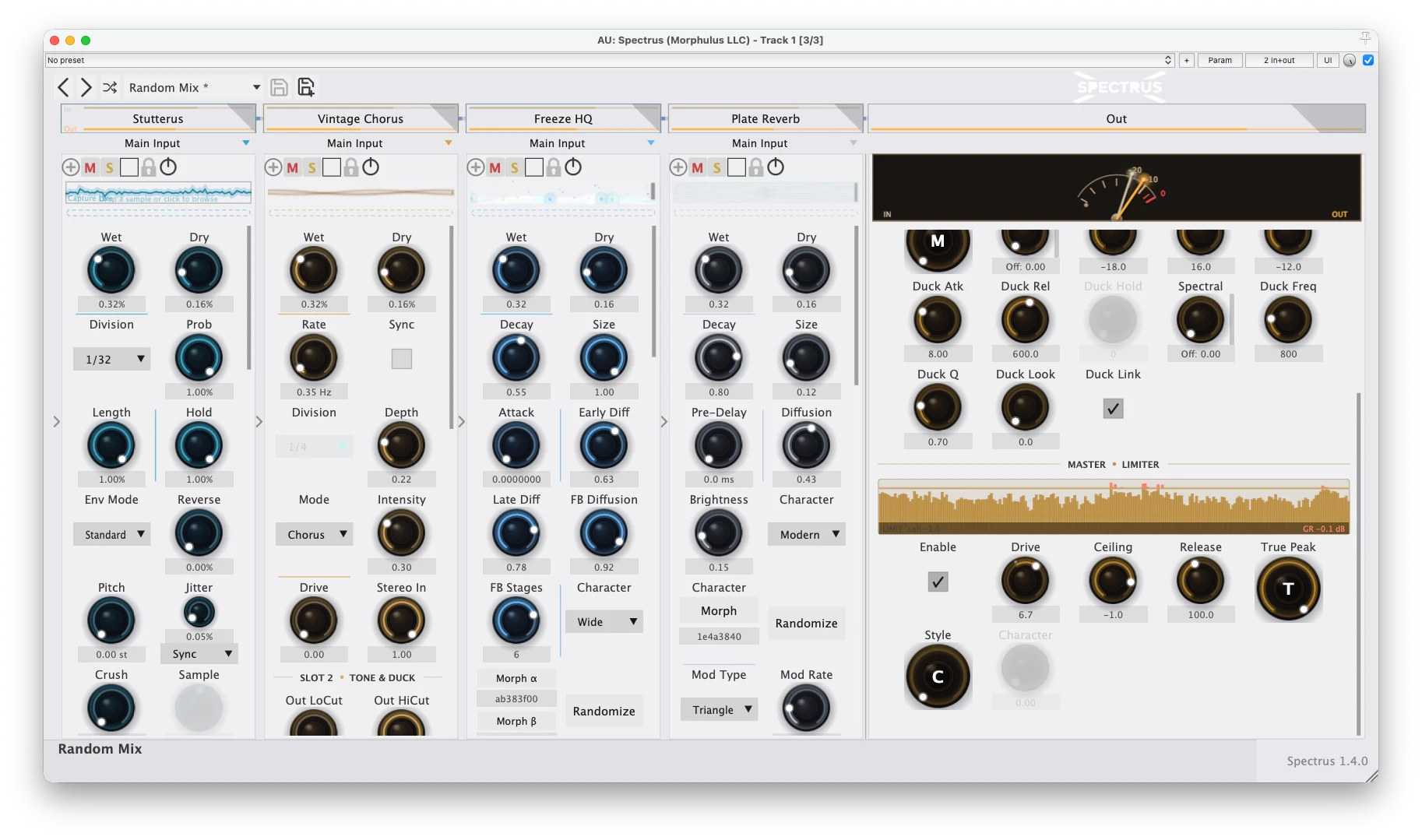
Task: Mute the Stutterus slot
Action: click(x=90, y=167)
